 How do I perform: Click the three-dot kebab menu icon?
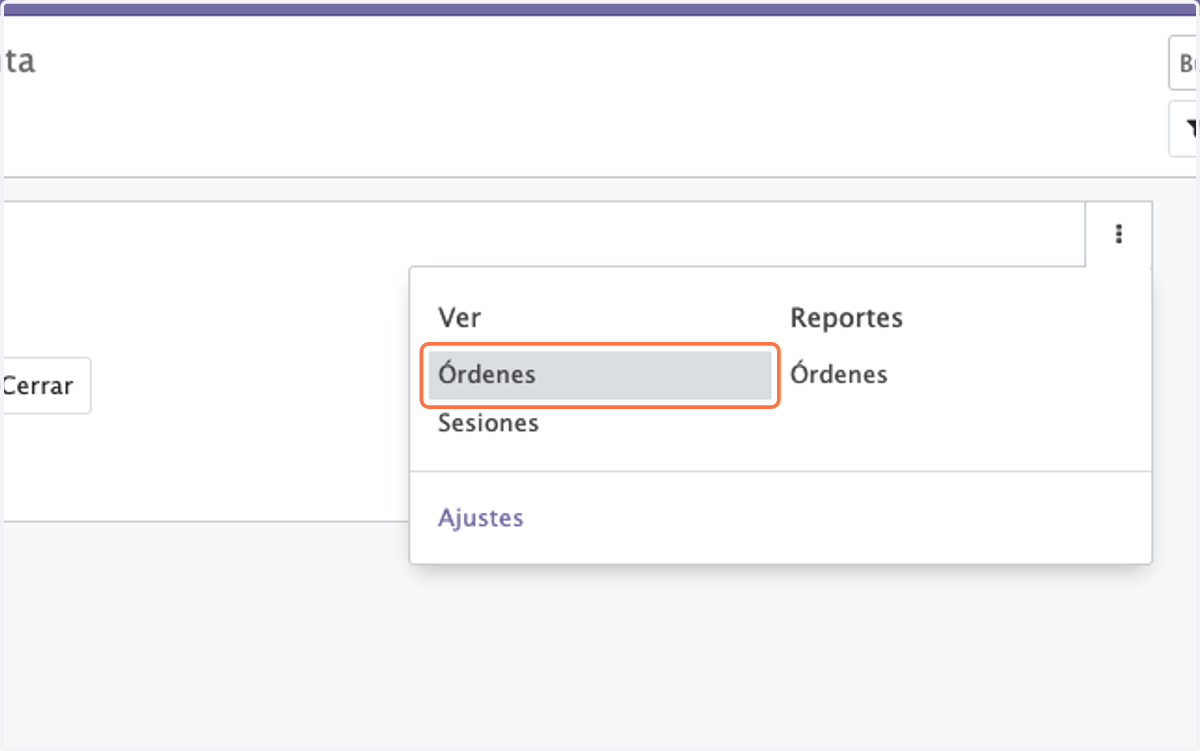(1118, 234)
